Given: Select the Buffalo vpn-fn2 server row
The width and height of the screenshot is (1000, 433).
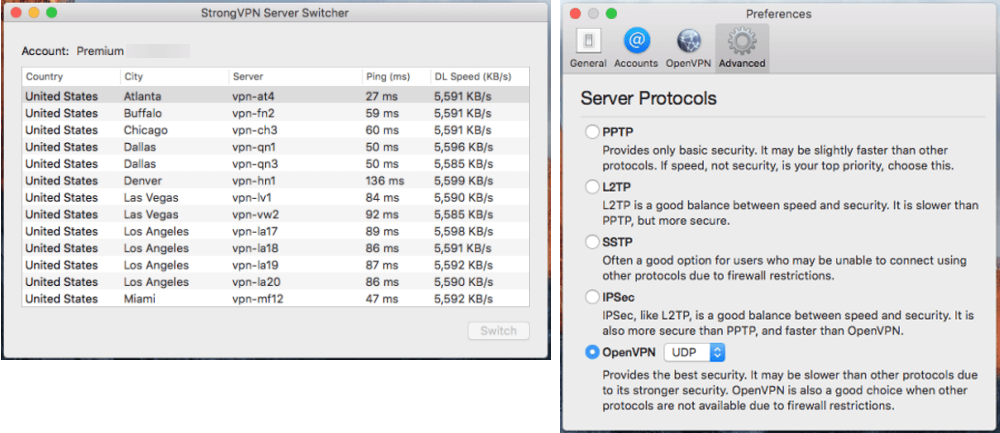Looking at the screenshot, I should point(276,113).
